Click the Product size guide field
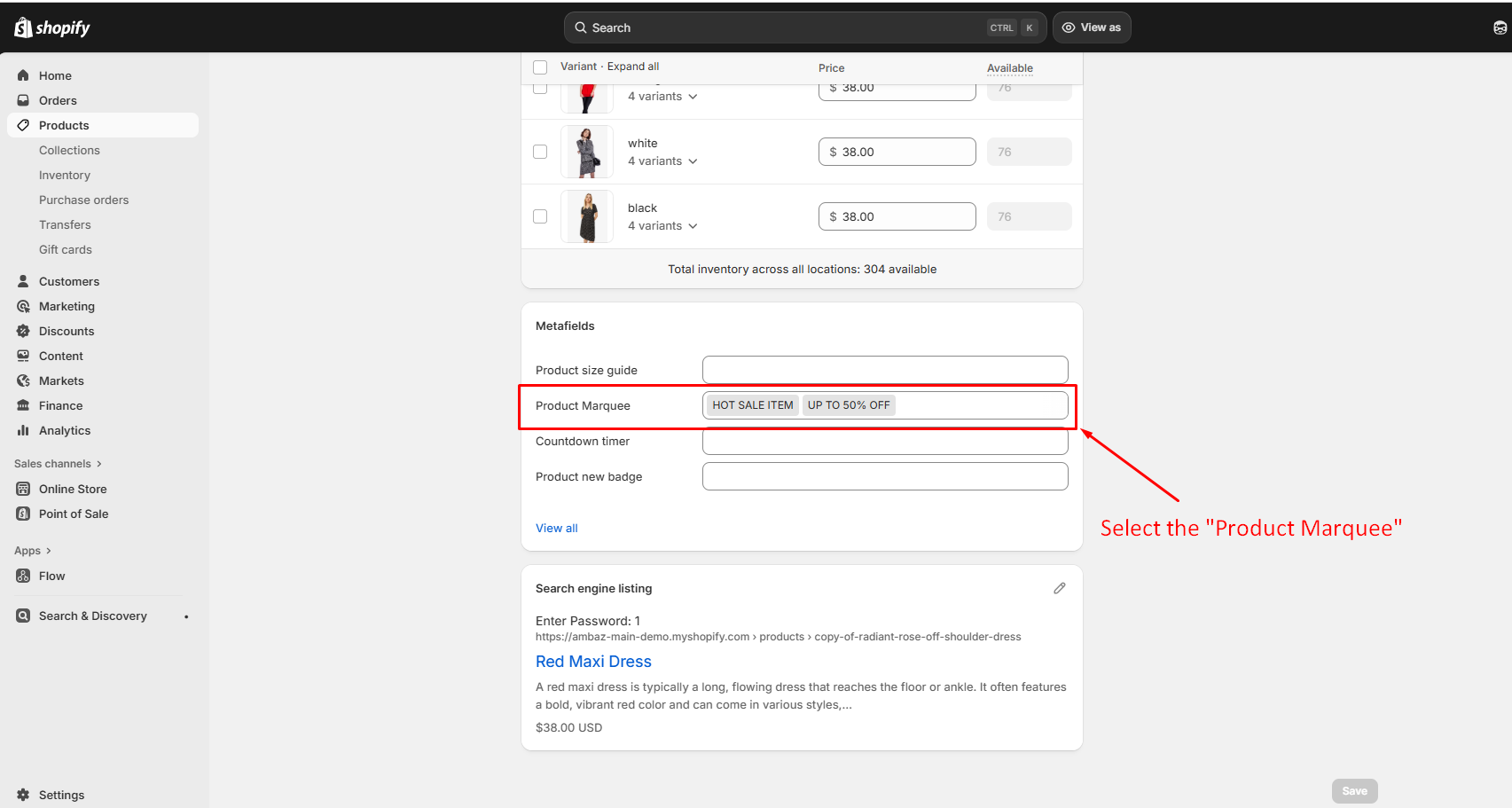Screen dimensions: 1512x808 click(884, 370)
